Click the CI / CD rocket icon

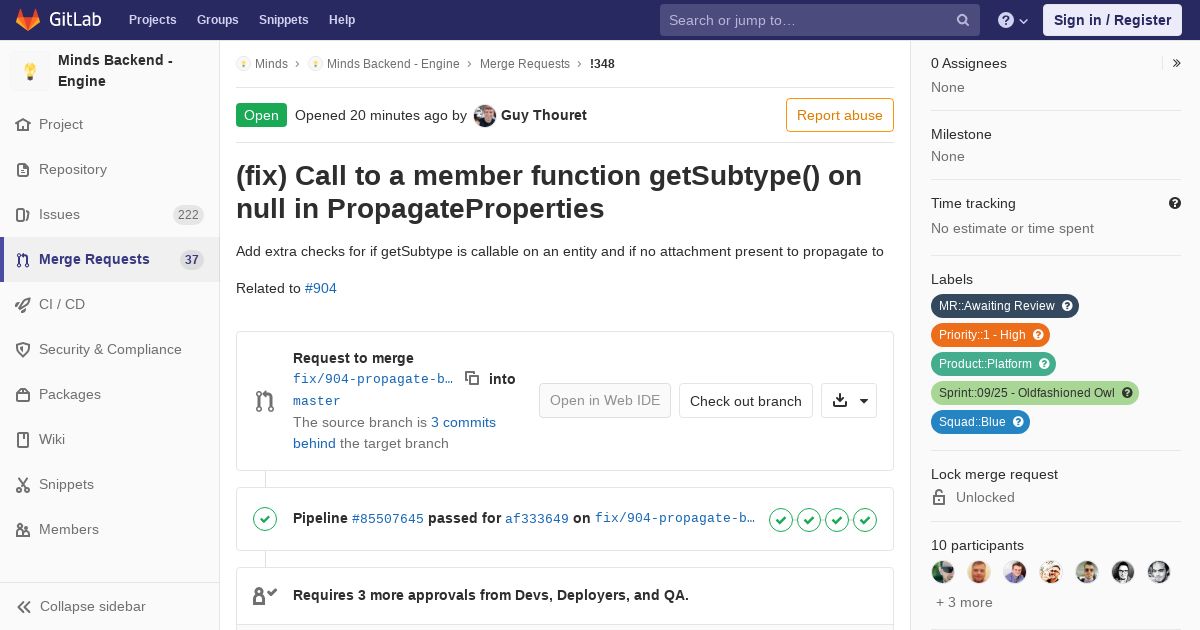coord(23,305)
